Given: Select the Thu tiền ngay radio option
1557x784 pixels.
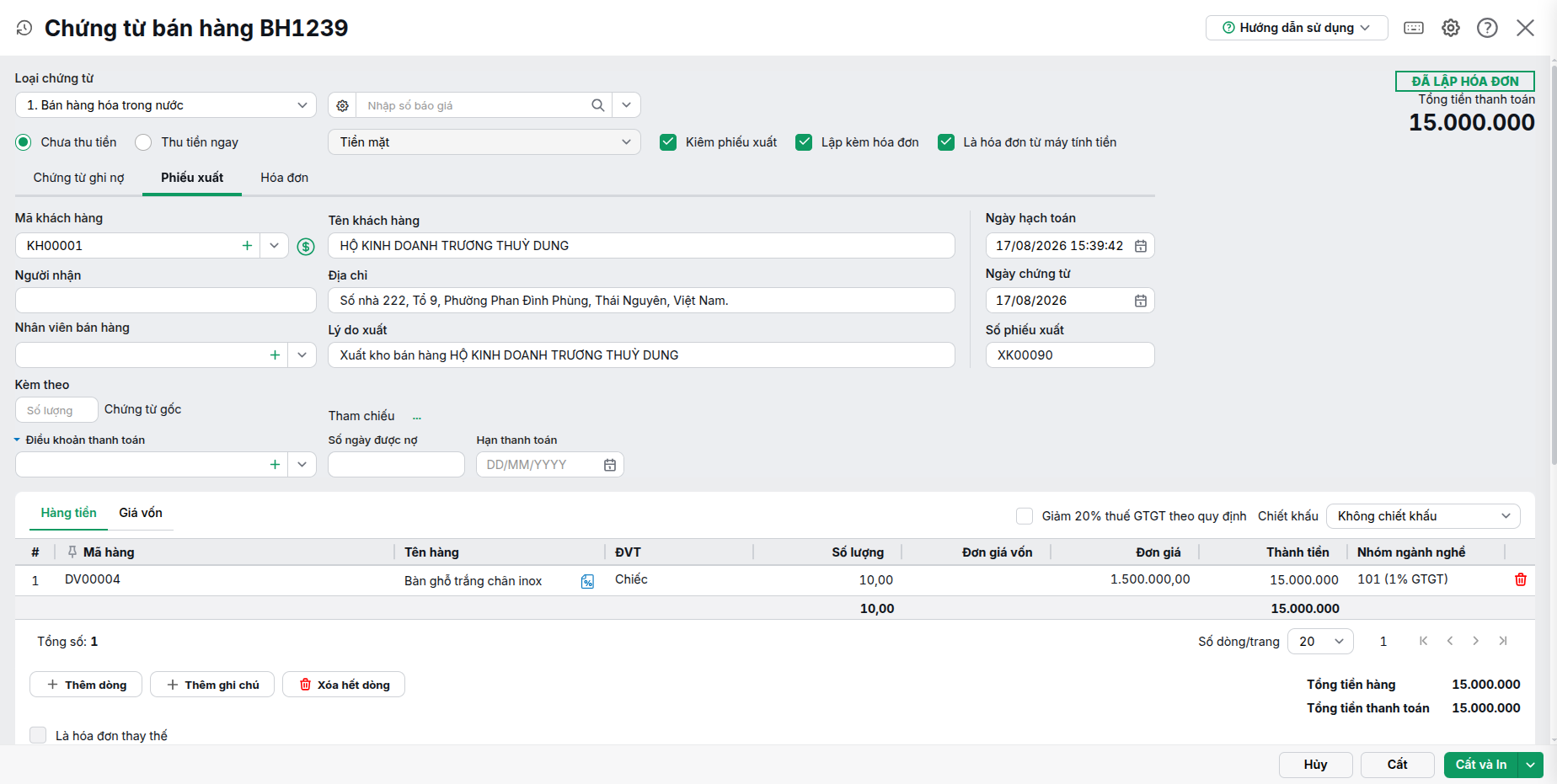Looking at the screenshot, I should (x=143, y=142).
